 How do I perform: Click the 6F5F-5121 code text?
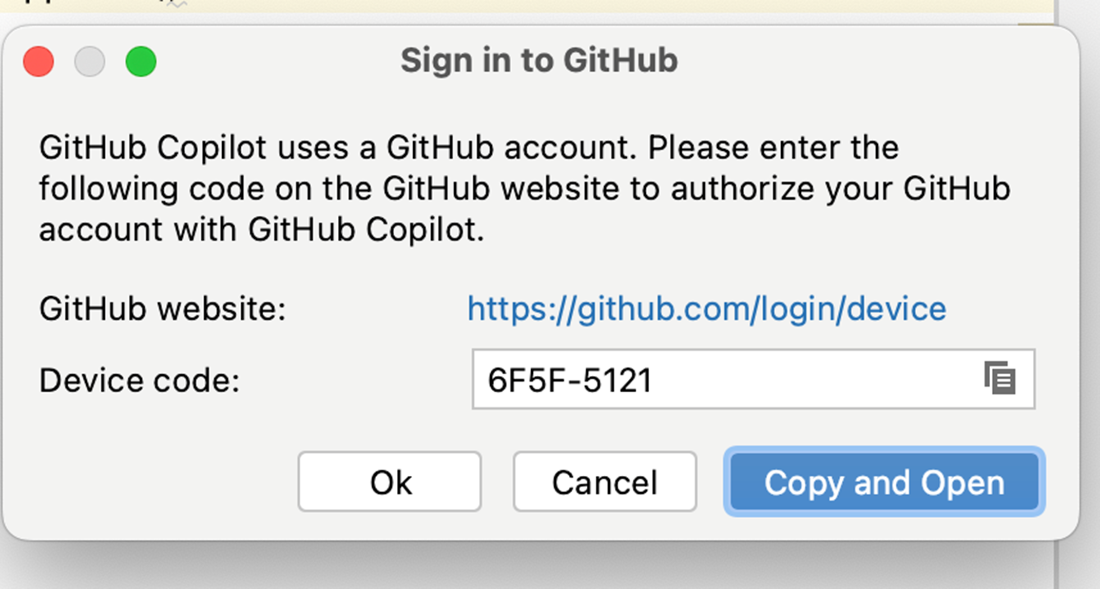click(x=570, y=380)
